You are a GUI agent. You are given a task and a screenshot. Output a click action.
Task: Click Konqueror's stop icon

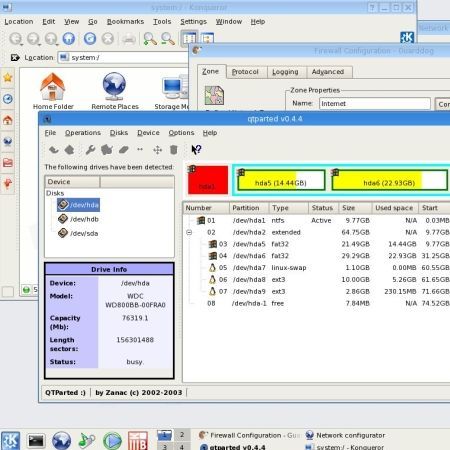[108, 39]
